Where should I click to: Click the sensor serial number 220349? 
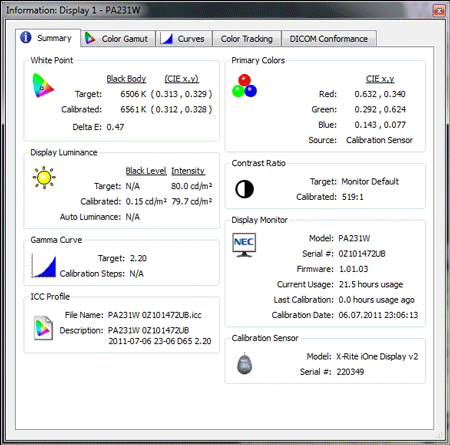click(x=350, y=372)
